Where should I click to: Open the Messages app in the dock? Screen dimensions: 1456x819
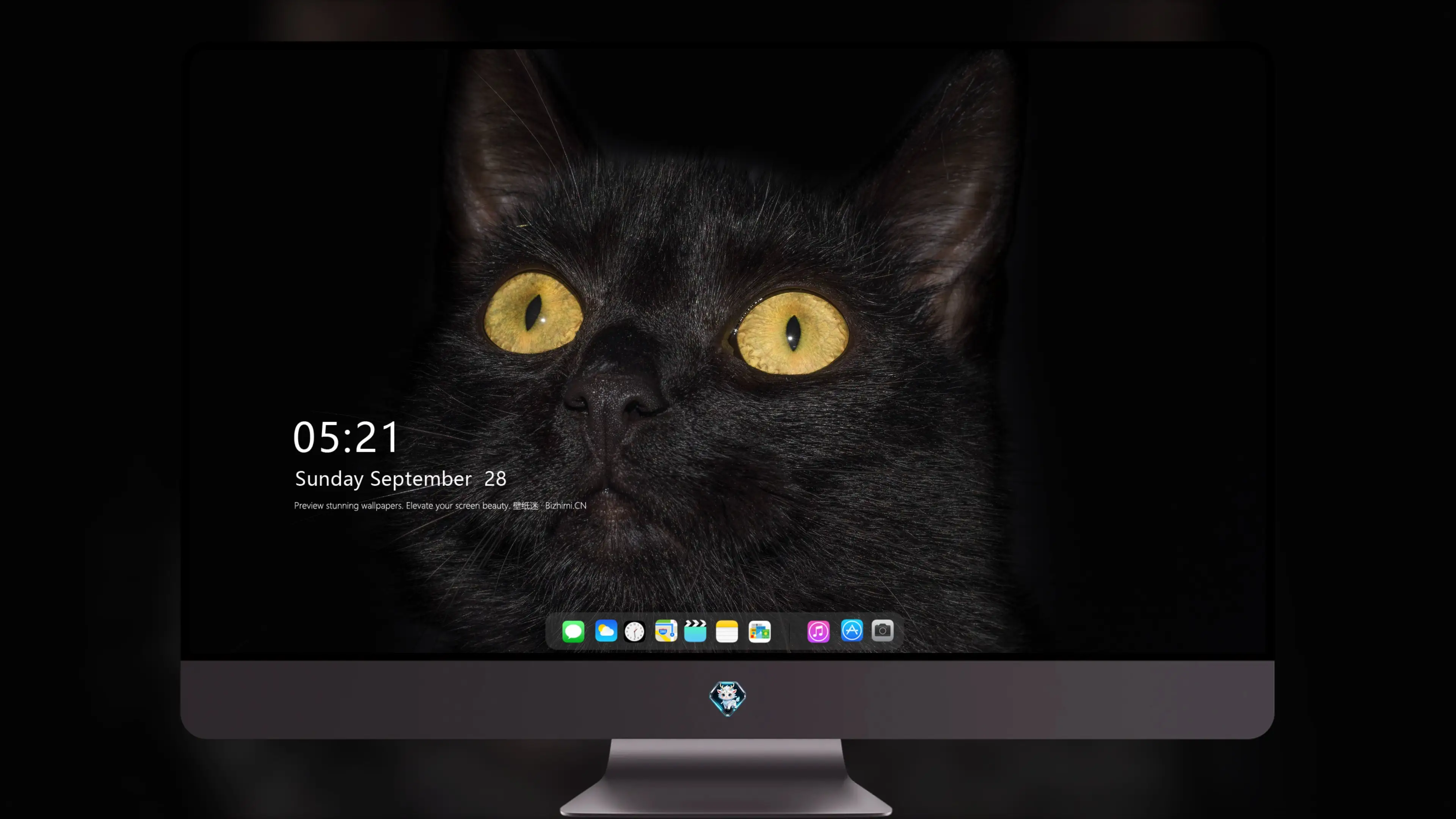click(573, 631)
